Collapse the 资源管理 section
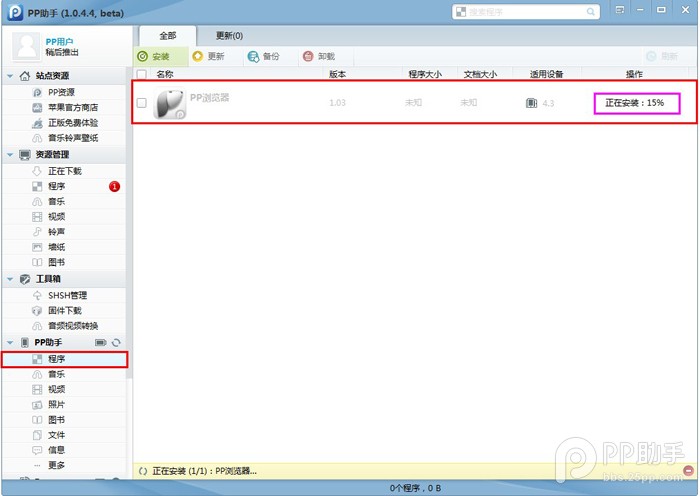Viewport: 700px width, 496px height. (x=10, y=155)
